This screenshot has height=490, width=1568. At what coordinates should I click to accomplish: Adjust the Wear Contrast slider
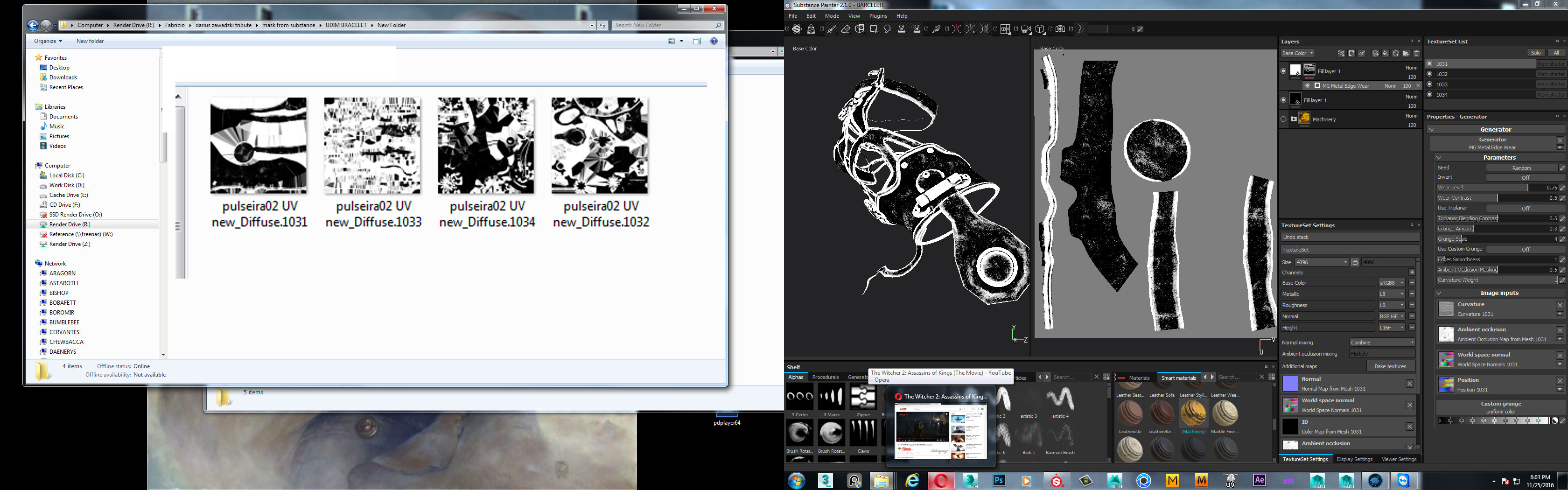pyautogui.click(x=1497, y=198)
